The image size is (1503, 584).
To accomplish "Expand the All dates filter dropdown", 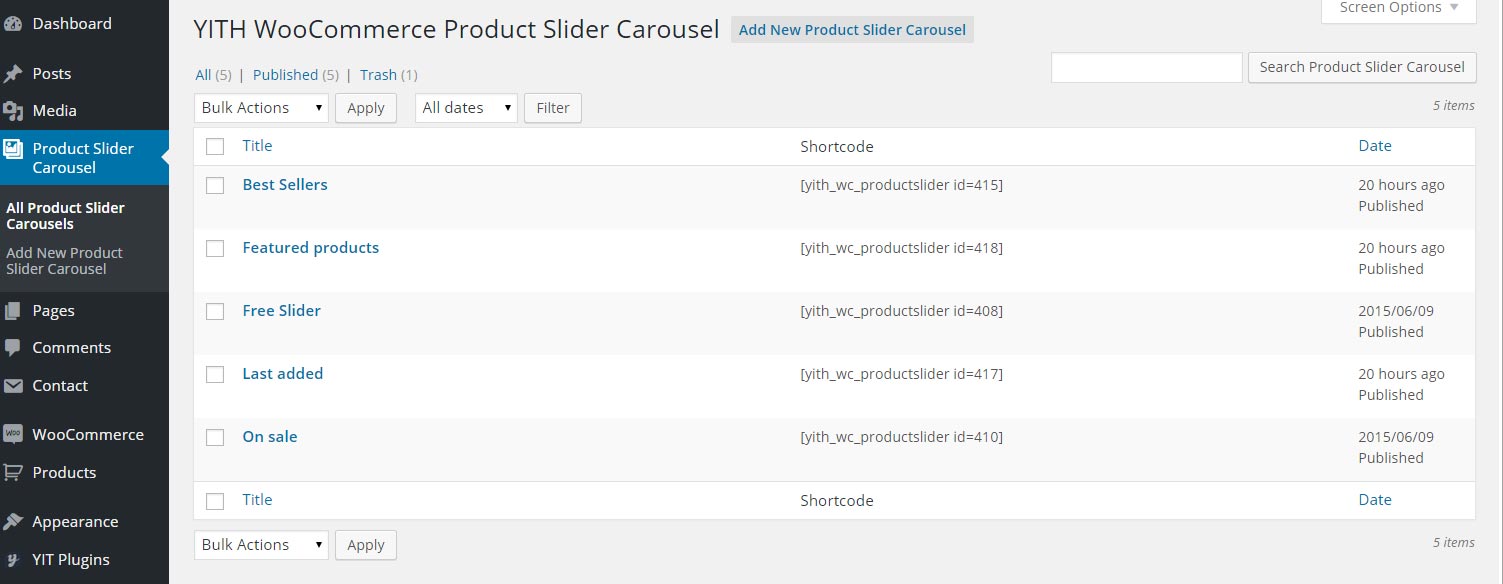I will tap(466, 108).
